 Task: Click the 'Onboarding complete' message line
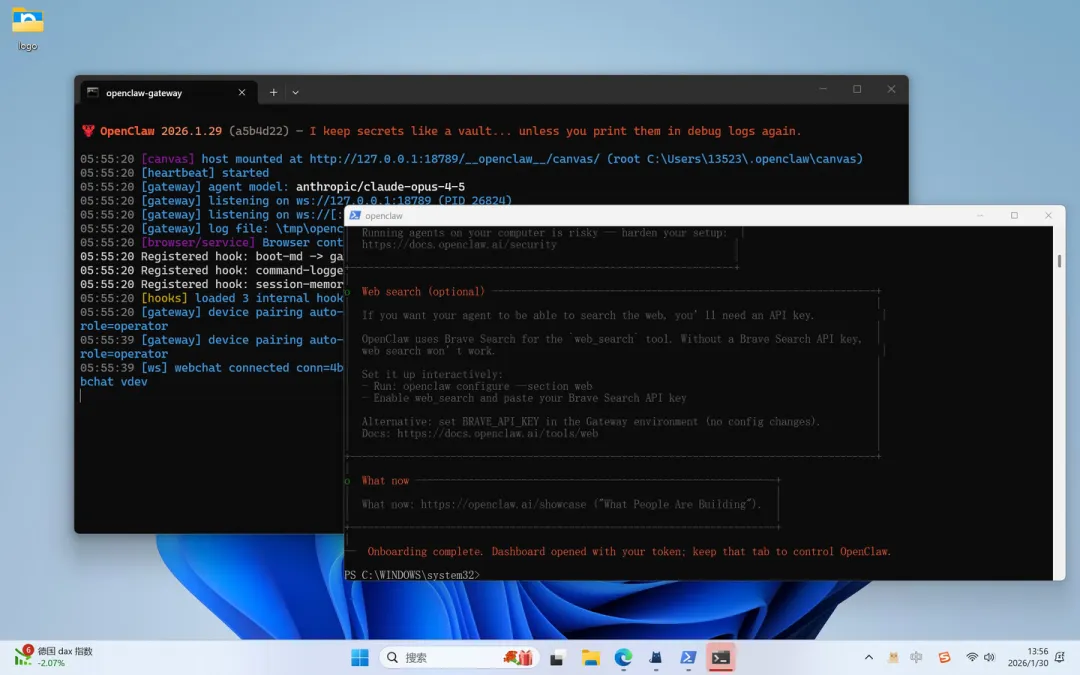629,552
